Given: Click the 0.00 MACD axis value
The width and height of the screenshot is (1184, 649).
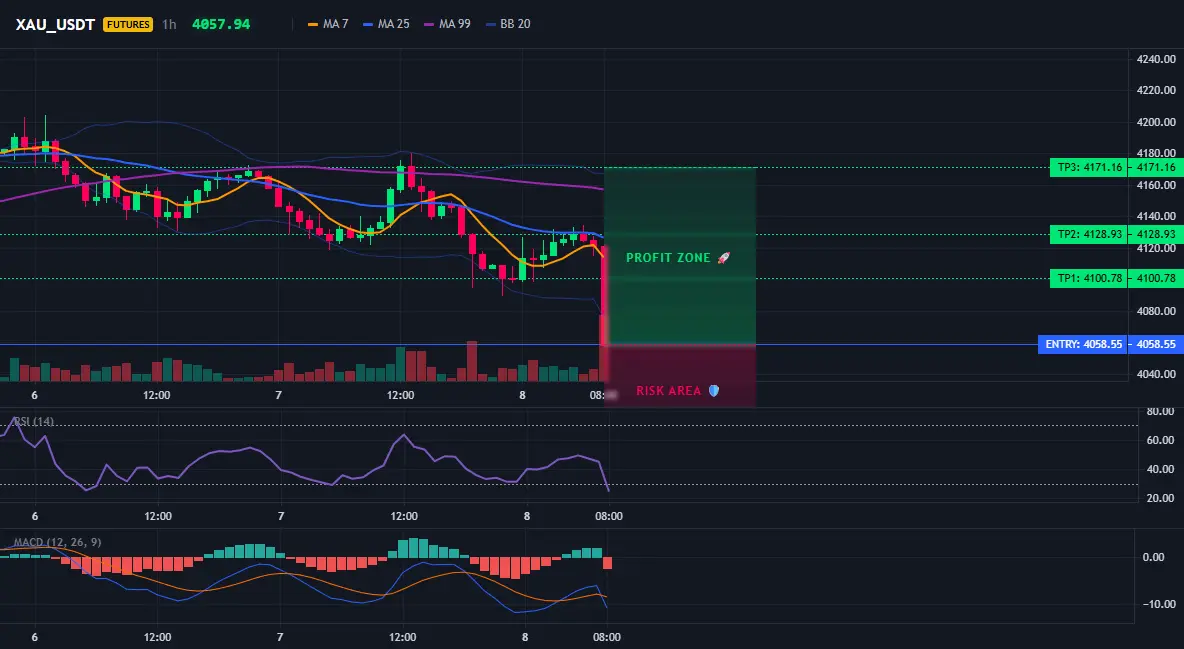Looking at the screenshot, I should click(1154, 558).
